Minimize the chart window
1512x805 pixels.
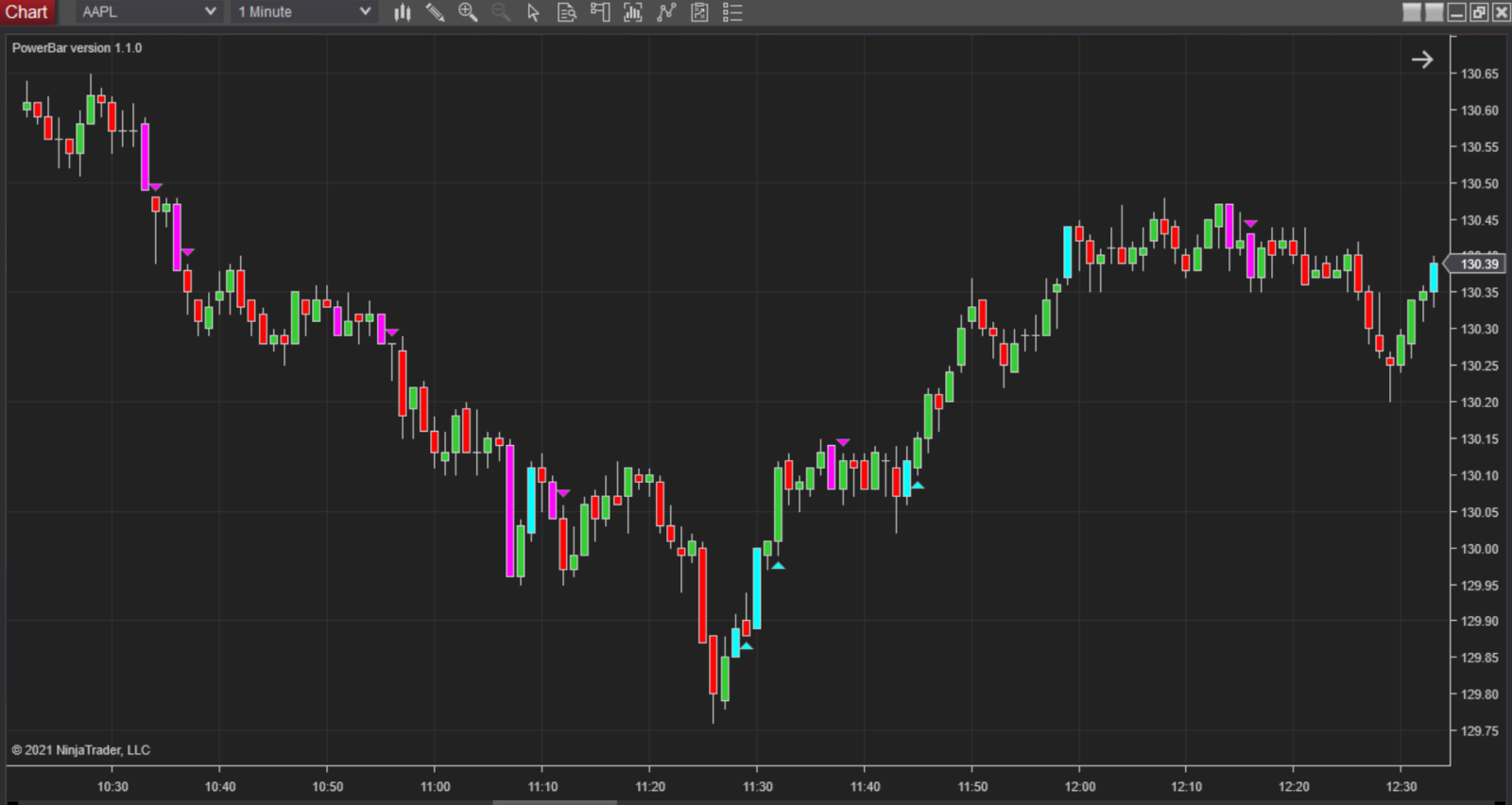[x=1457, y=12]
